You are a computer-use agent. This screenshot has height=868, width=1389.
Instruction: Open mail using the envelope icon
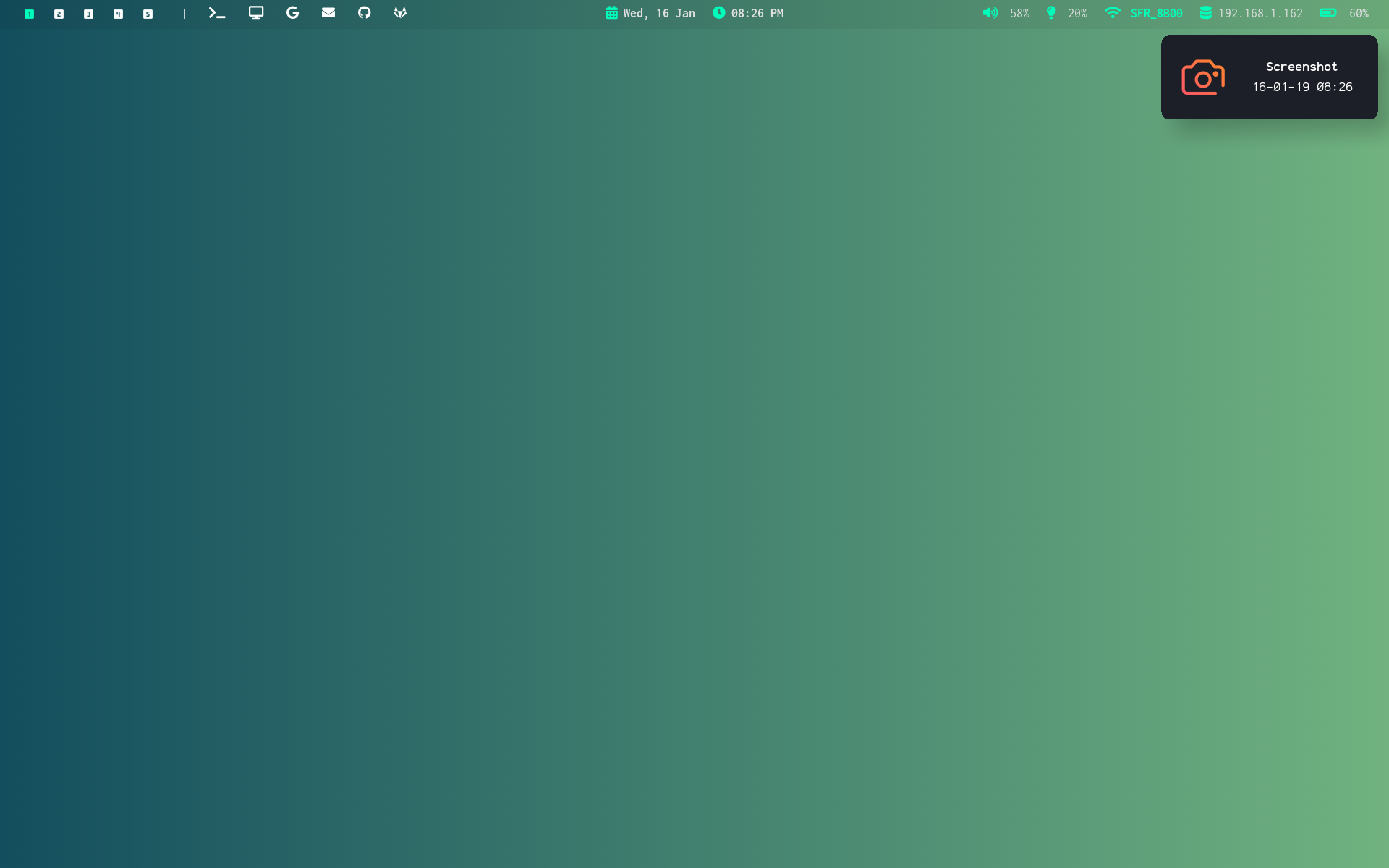[328, 13]
